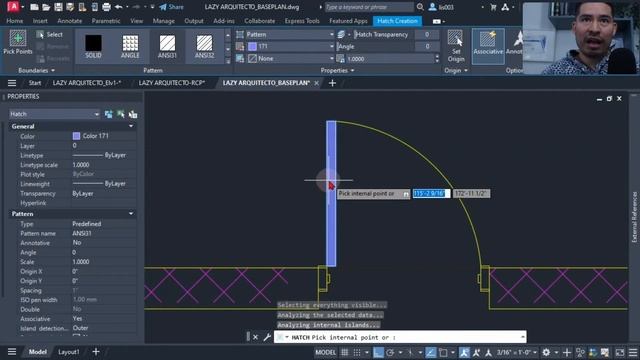This screenshot has height=360, width=640.
Task: Select the ANGLE hatch pattern
Action: coord(130,46)
